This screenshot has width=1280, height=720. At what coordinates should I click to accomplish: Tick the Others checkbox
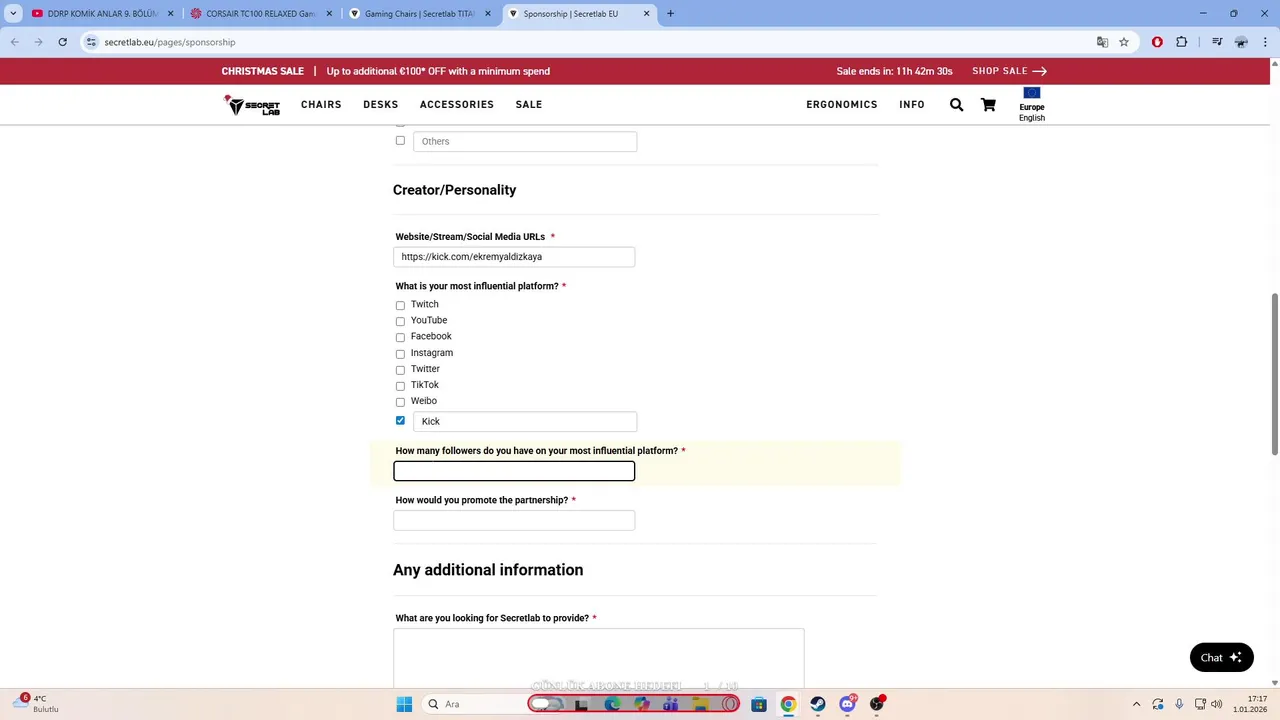coord(400,141)
